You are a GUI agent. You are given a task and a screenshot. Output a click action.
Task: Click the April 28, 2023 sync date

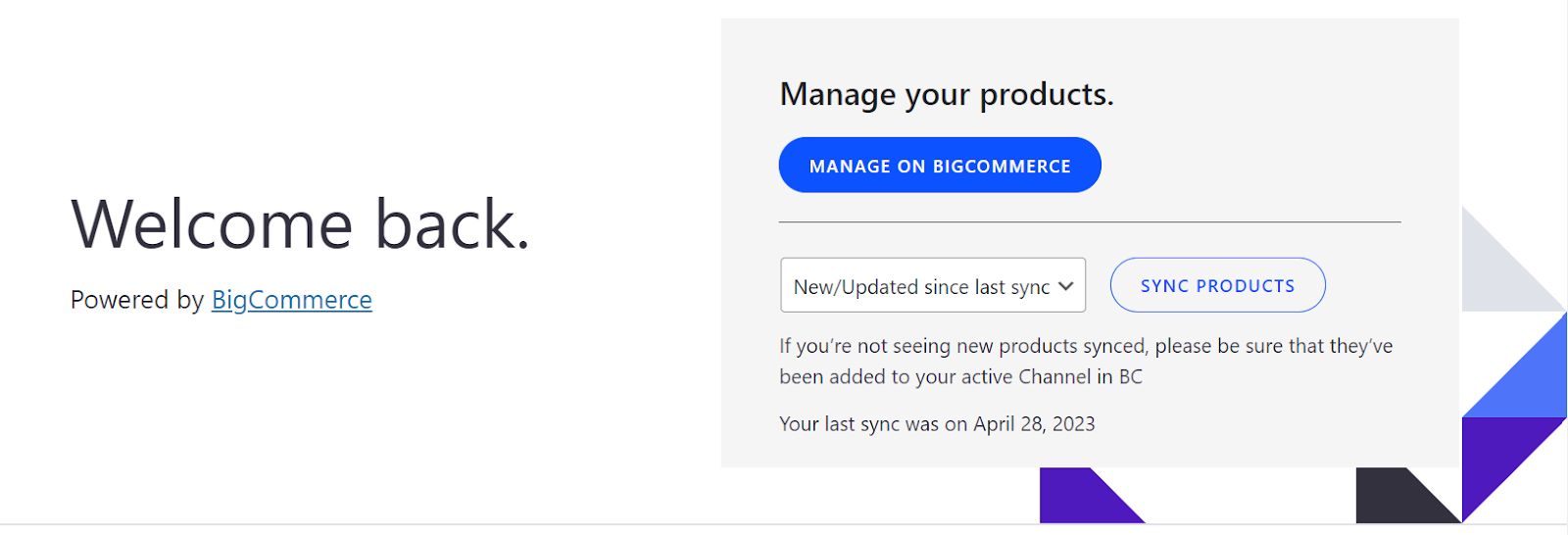(1034, 424)
